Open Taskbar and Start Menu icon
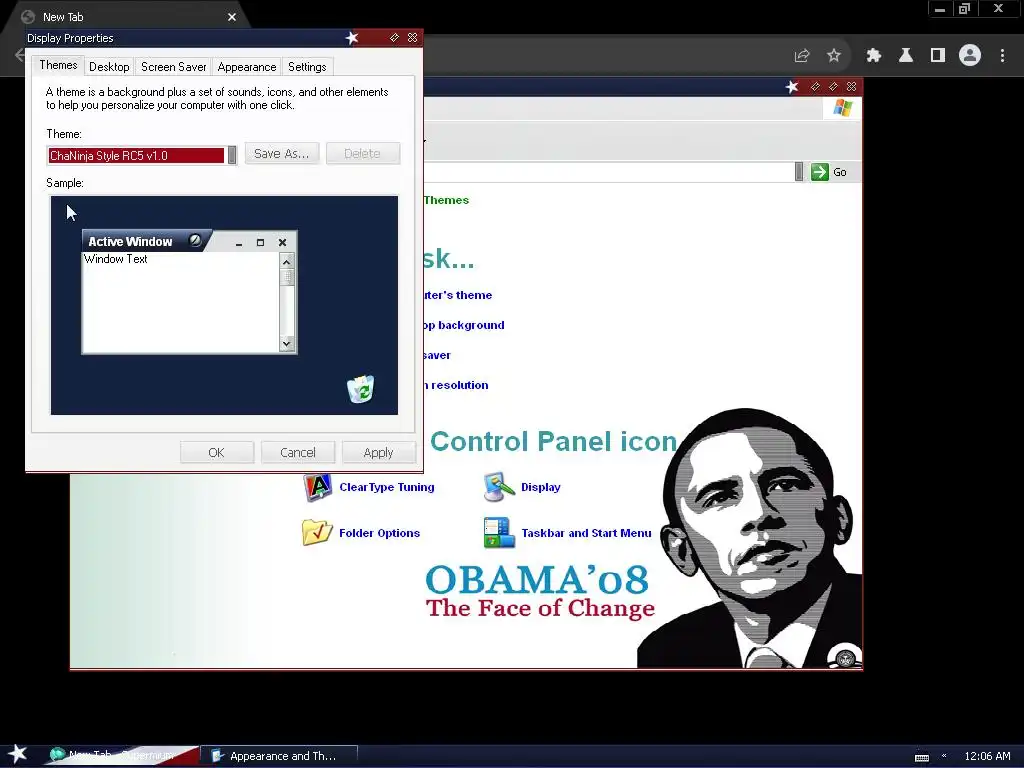Screen dimensions: 1024x768 pyautogui.click(x=499, y=533)
